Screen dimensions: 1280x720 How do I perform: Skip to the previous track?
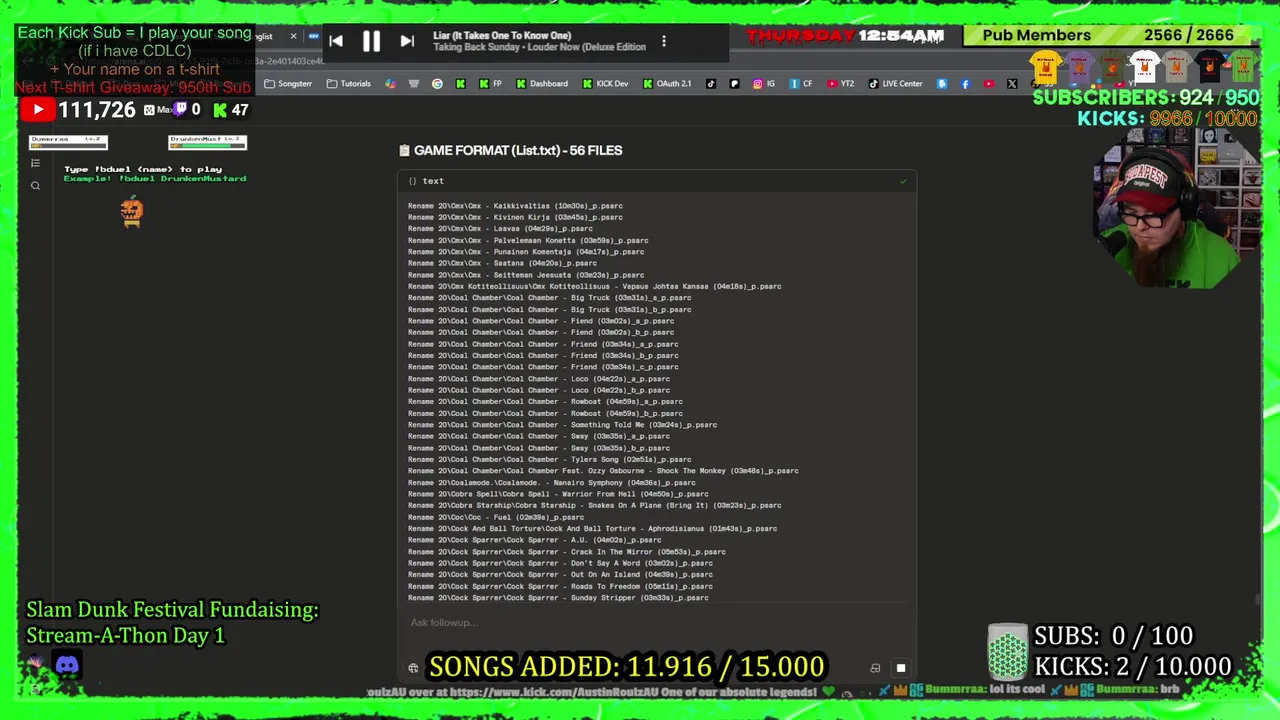pyautogui.click(x=336, y=41)
